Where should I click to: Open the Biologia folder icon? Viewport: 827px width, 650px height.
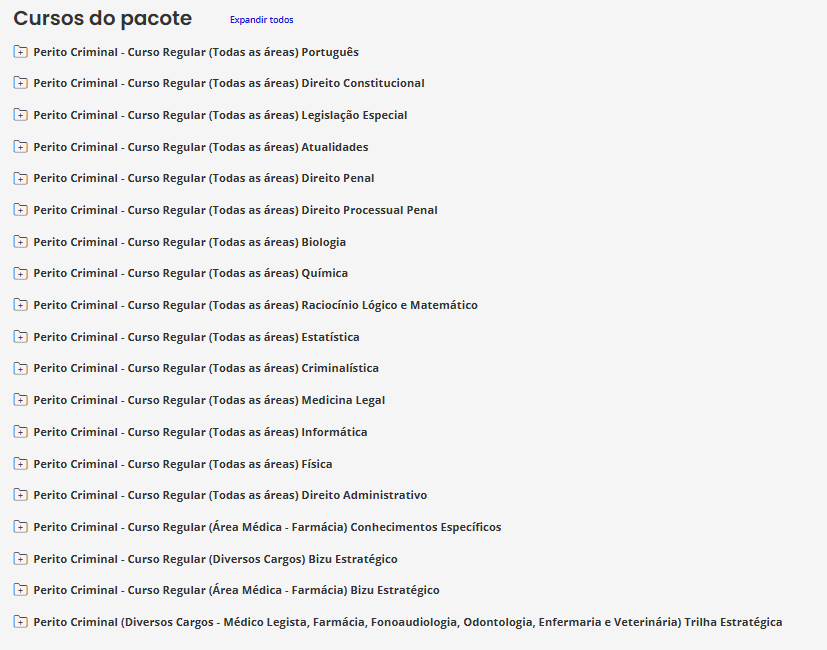tap(20, 242)
